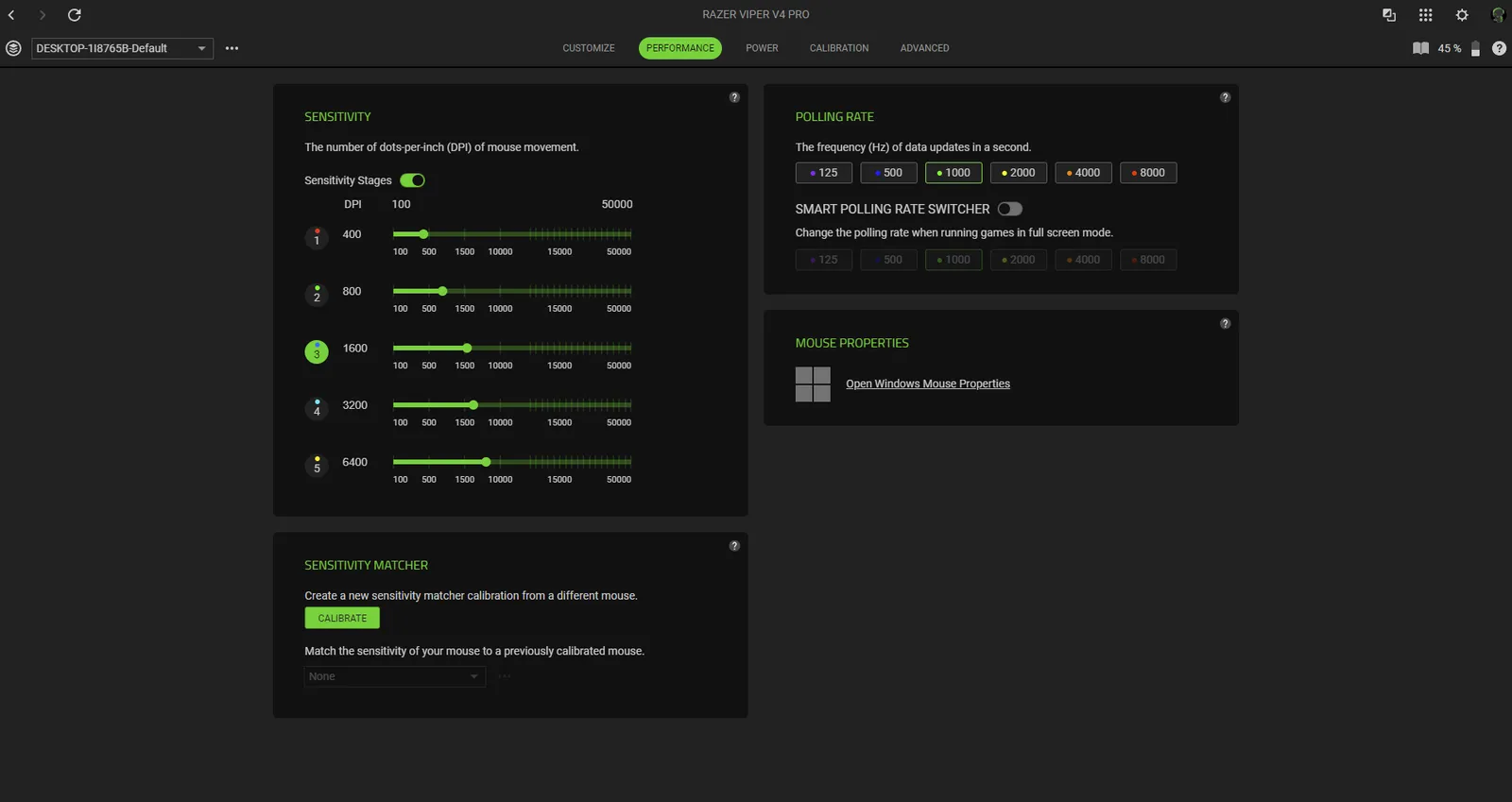Toggle the Sensitivity Stages switch
Viewport: 1512px width, 802px height.
[412, 180]
